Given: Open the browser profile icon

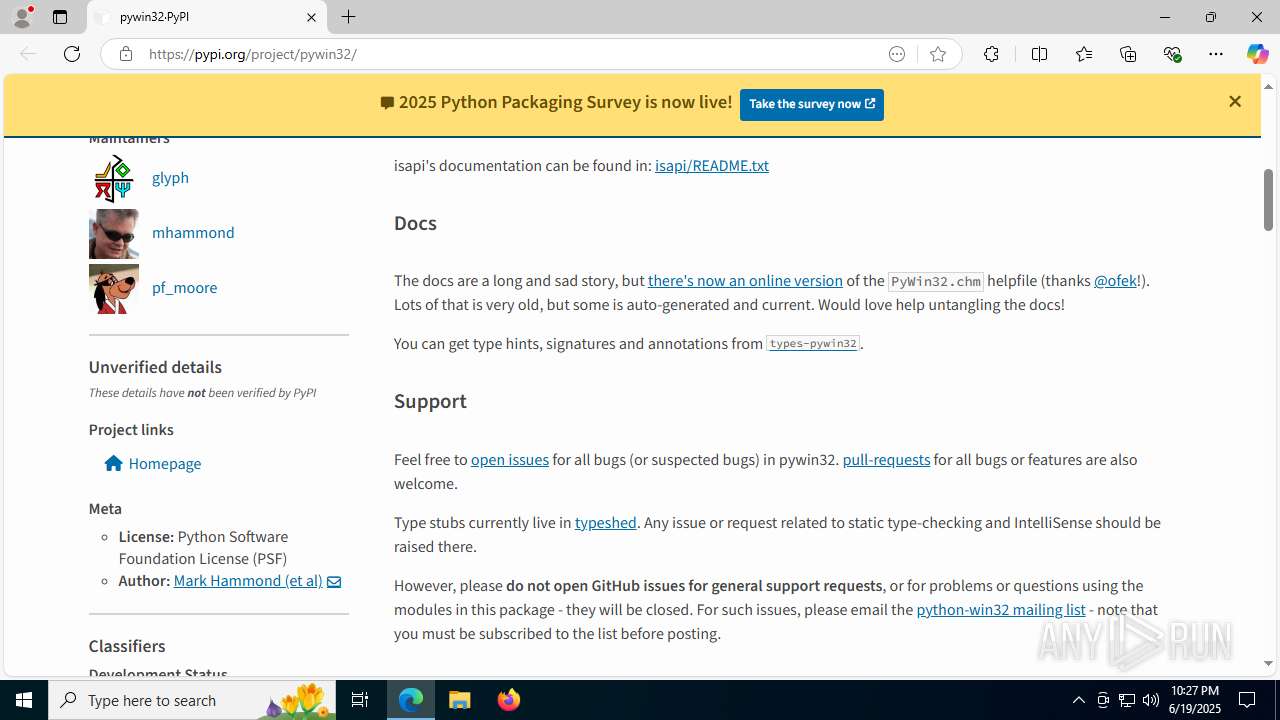Looking at the screenshot, I should click(x=22, y=17).
